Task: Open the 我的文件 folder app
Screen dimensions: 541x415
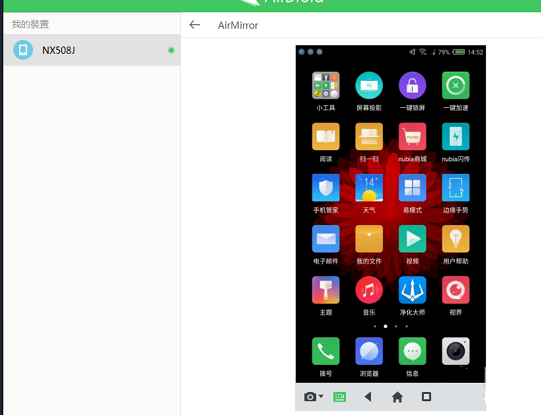Action: [369, 239]
